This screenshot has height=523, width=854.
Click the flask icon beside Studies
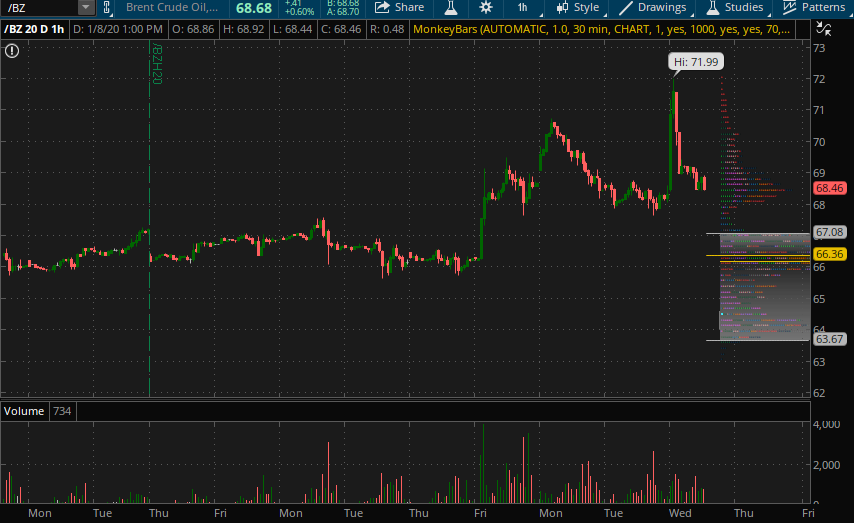click(x=712, y=8)
